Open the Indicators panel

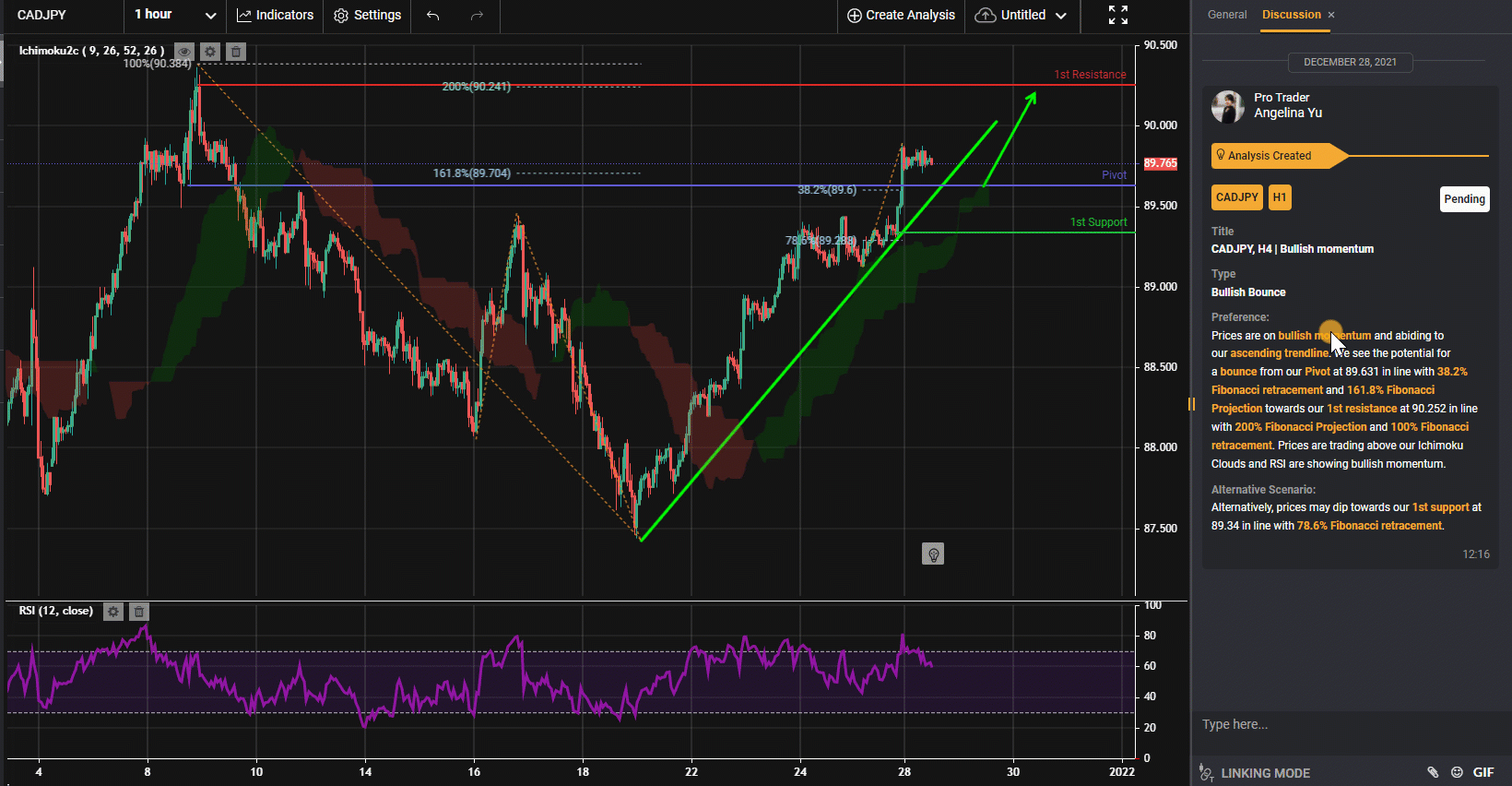(x=275, y=15)
